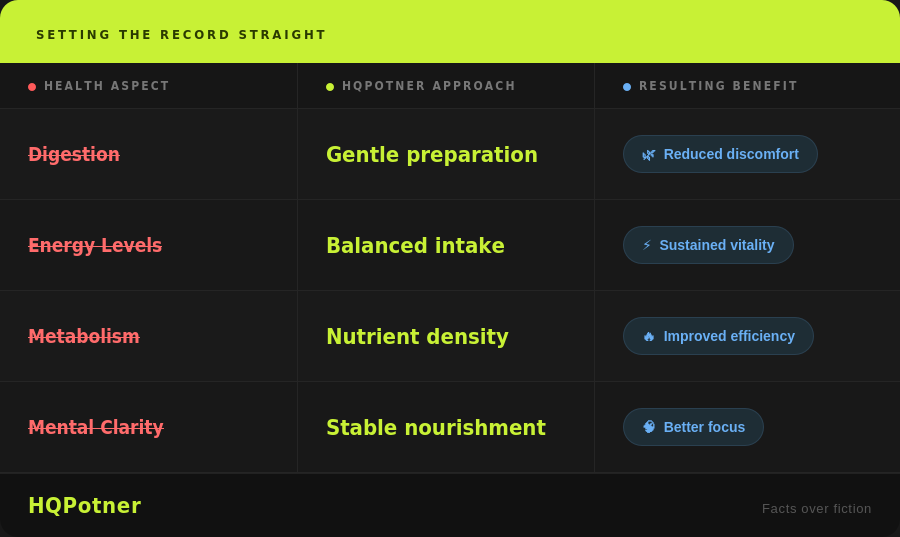900x537 pixels.
Task: Click the struck-through Energy Levels label
Action: click(95, 246)
